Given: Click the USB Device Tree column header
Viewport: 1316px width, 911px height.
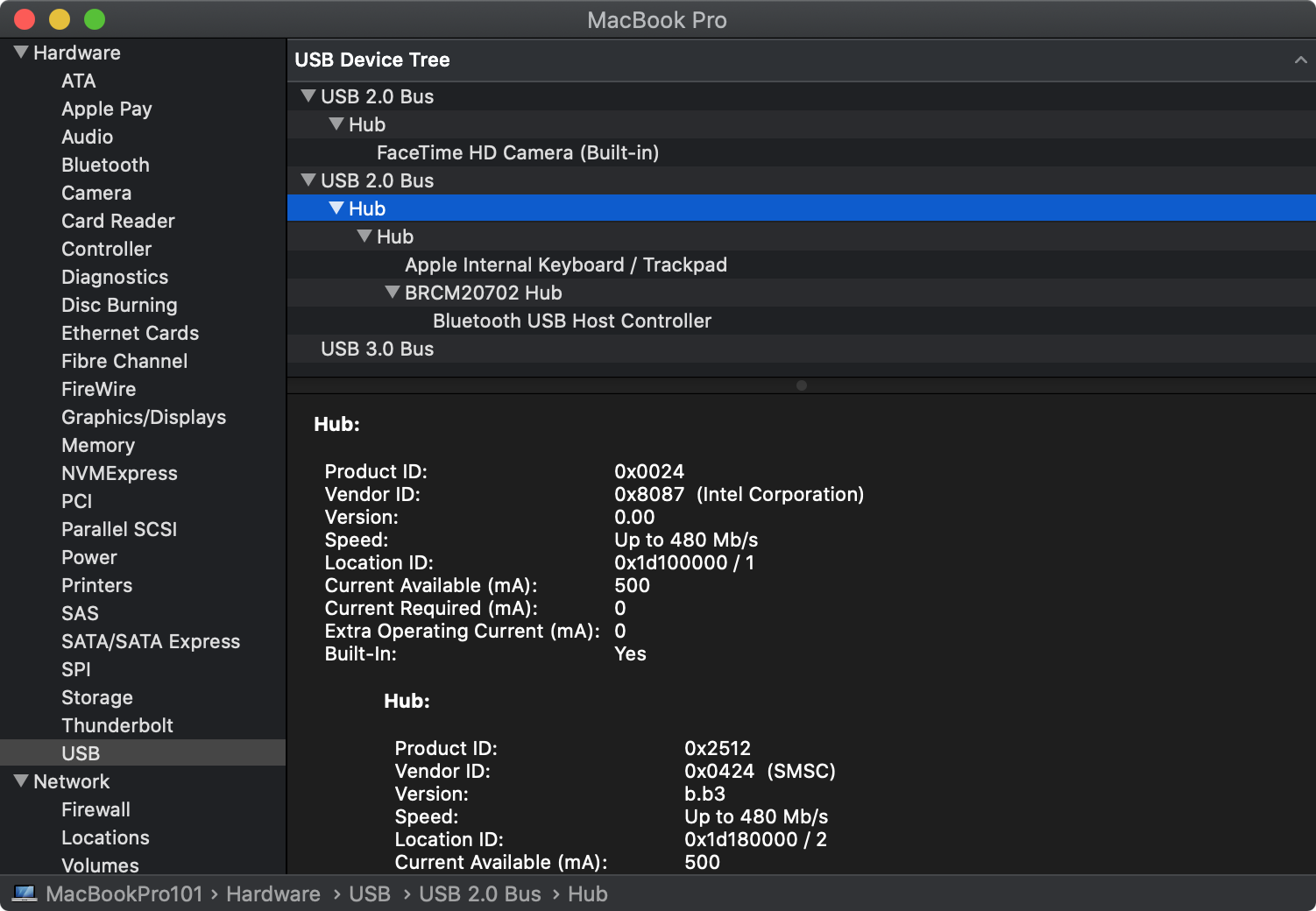Looking at the screenshot, I should (x=372, y=60).
